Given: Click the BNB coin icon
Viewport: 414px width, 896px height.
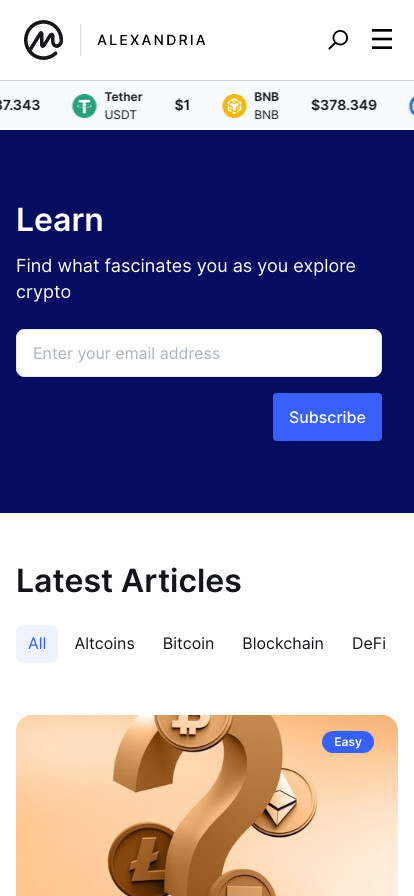Looking at the screenshot, I should tap(234, 106).
